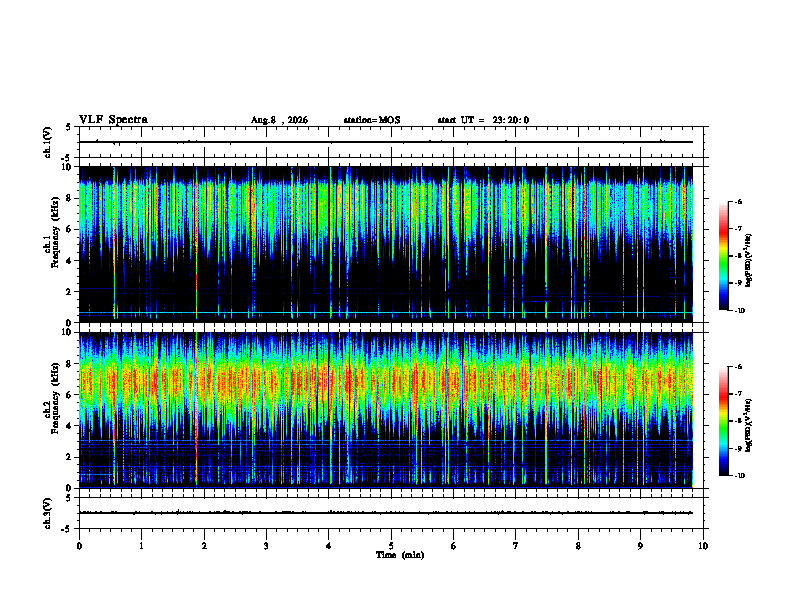Click the "-10" label on the ch.2 colorbar
This screenshot has height=612, width=792.
point(740,476)
